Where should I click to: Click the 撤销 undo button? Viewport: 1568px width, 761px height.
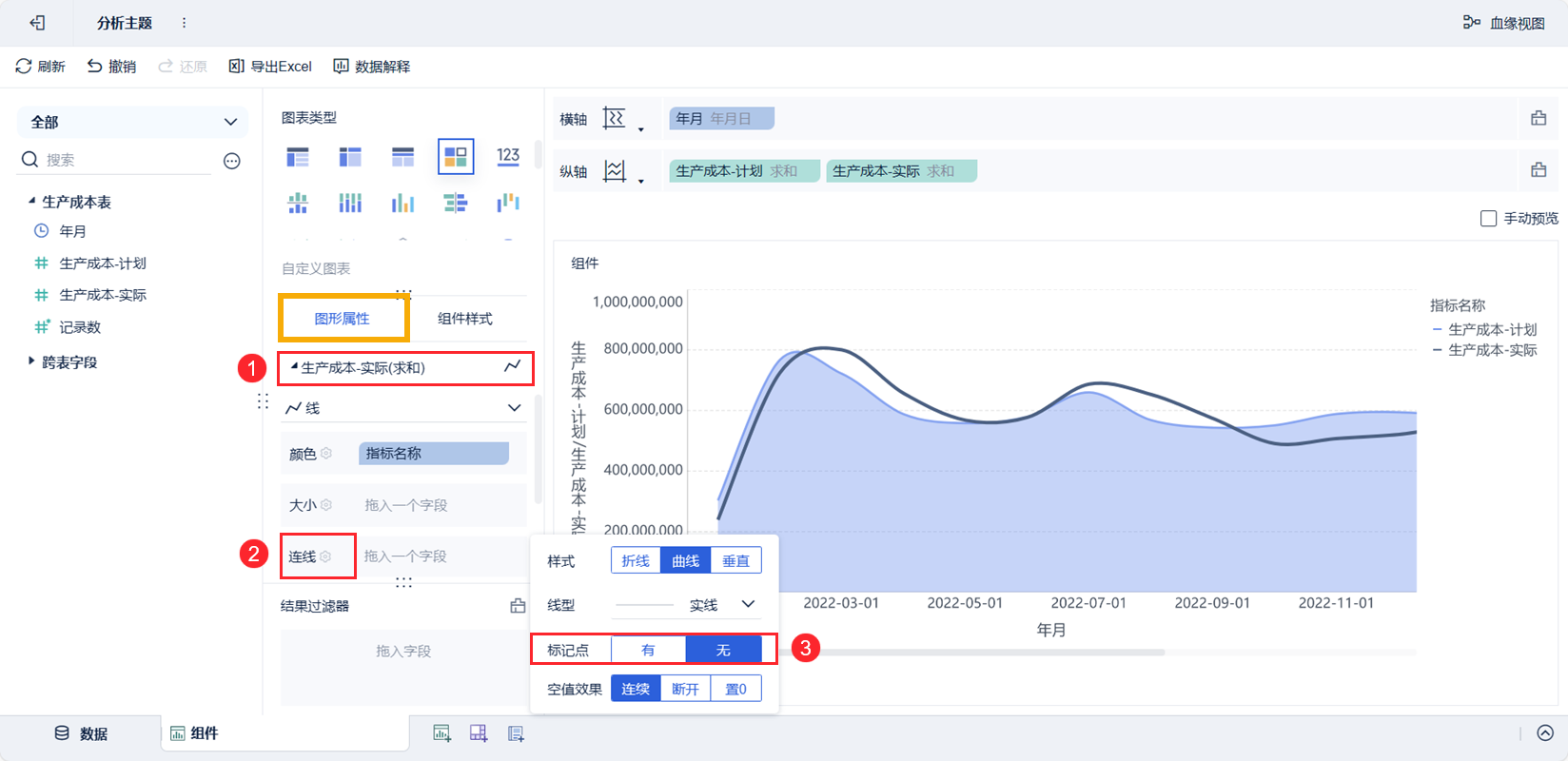(111, 67)
